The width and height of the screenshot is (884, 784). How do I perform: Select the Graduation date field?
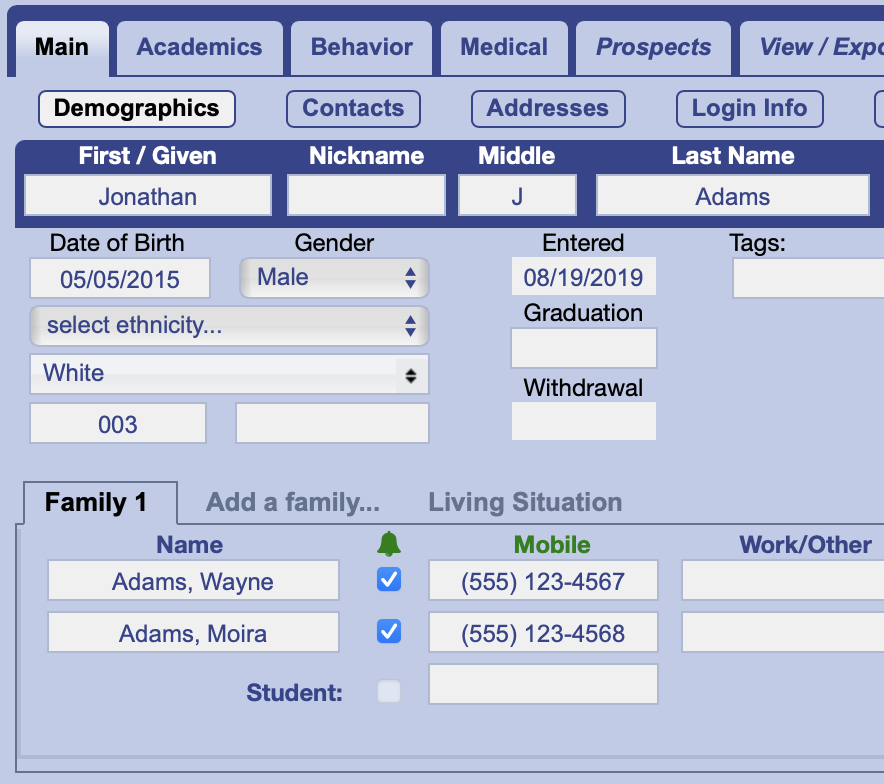point(584,349)
